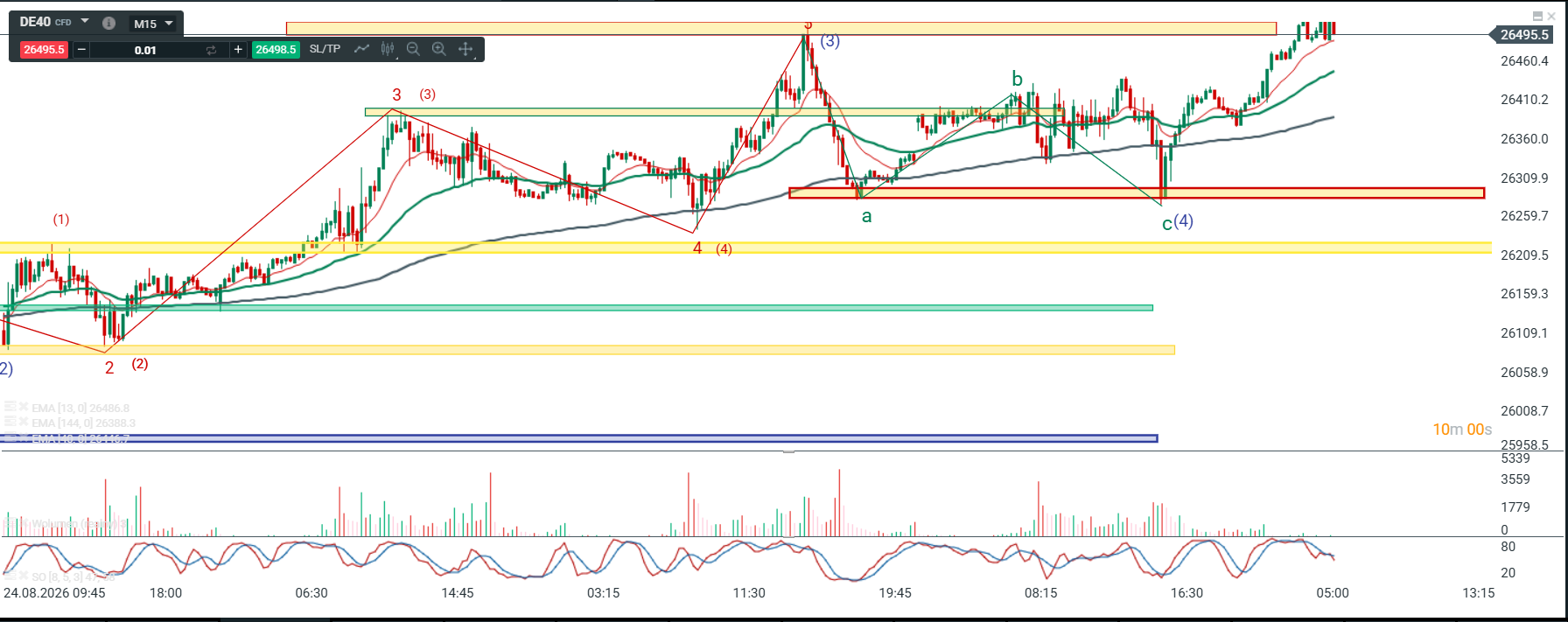This screenshot has height=622, width=1568.
Task: Open the candlestick chart style icon
Action: tap(388, 49)
